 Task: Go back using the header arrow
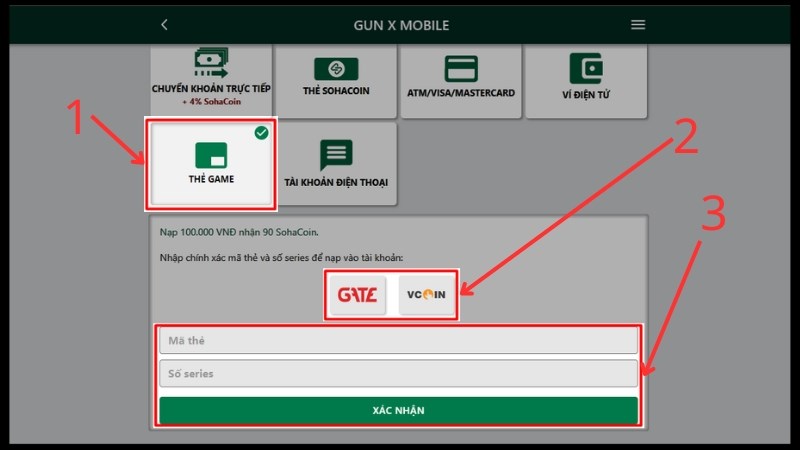[164, 24]
